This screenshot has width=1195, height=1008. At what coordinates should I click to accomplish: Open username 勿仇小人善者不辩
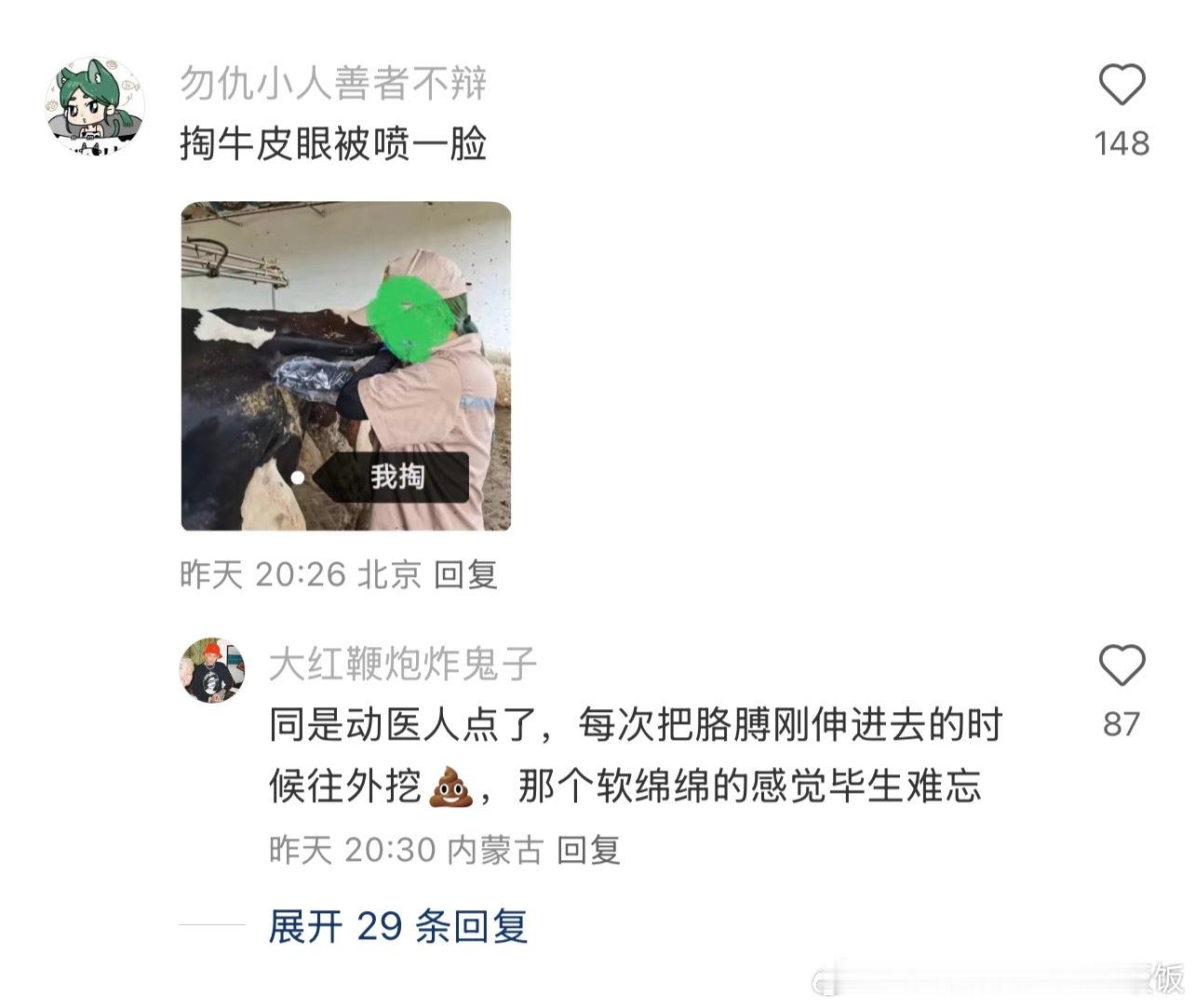[x=333, y=83]
